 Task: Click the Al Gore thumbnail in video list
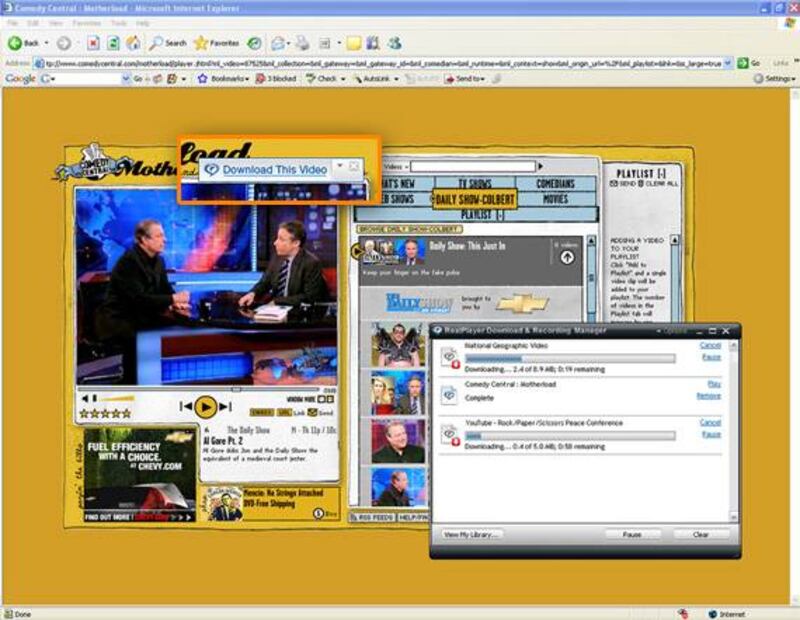click(x=398, y=441)
